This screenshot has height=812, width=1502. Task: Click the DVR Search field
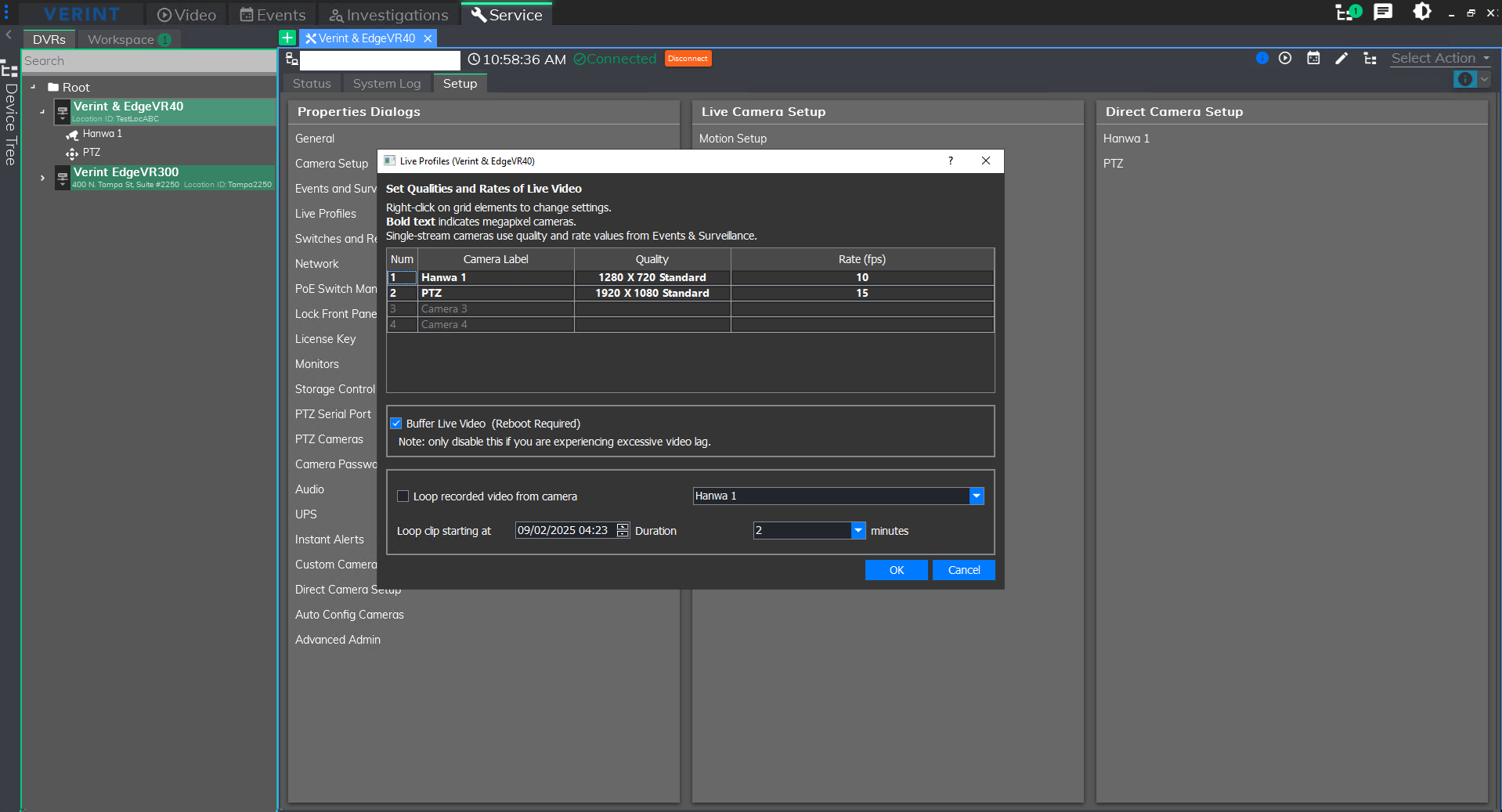(x=149, y=61)
